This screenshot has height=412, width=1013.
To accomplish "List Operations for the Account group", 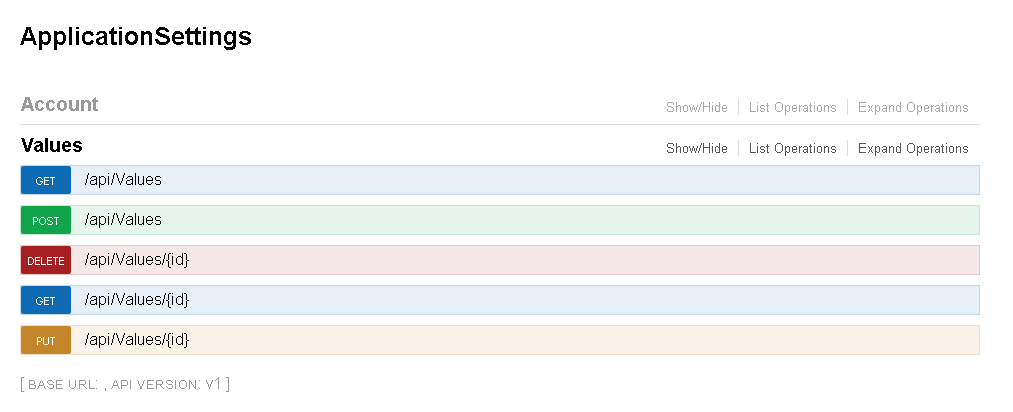I will point(792,108).
